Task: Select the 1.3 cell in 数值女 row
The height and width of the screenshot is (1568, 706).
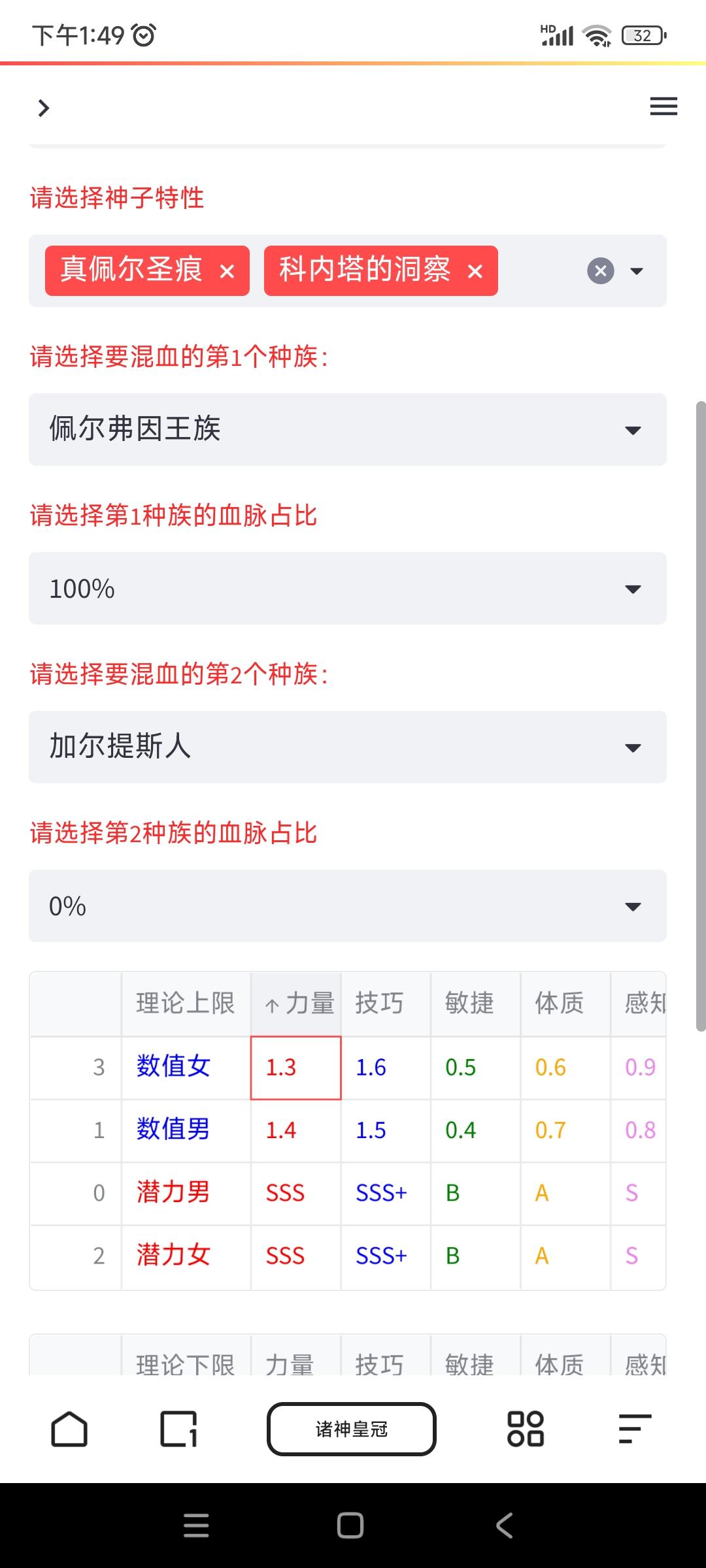Action: (x=296, y=1068)
